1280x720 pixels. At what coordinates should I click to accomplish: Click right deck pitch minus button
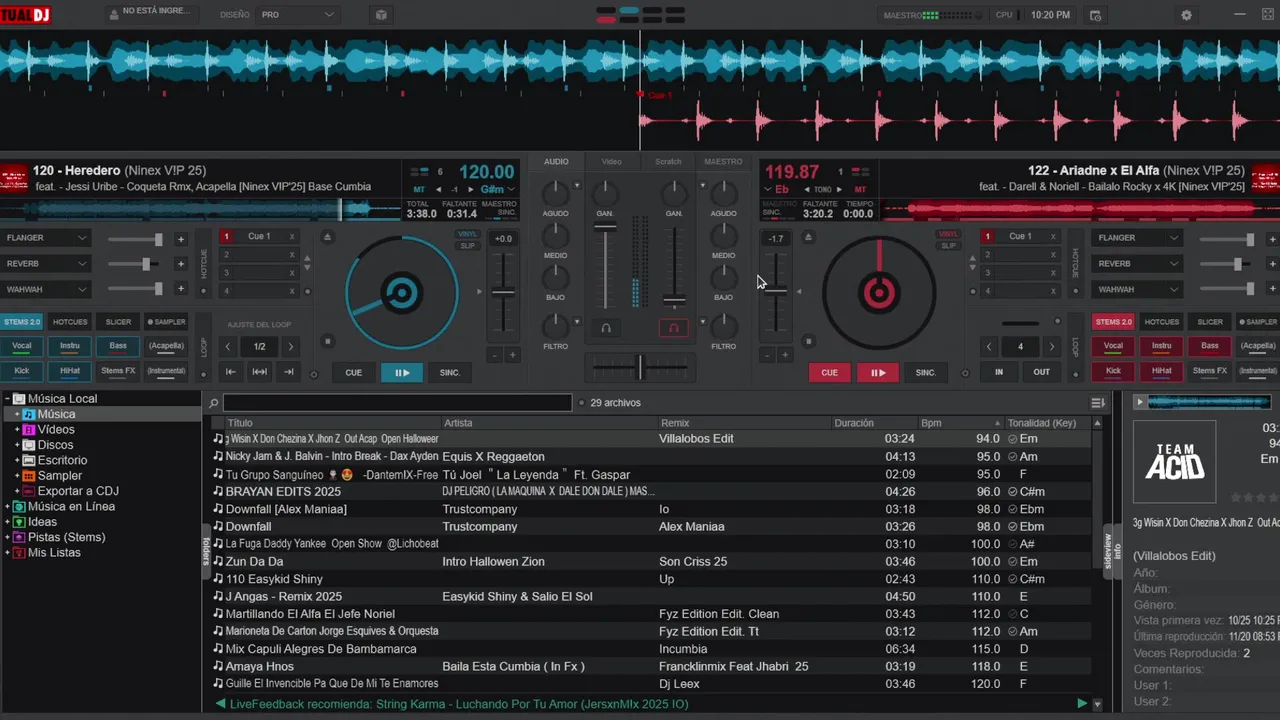(x=767, y=355)
